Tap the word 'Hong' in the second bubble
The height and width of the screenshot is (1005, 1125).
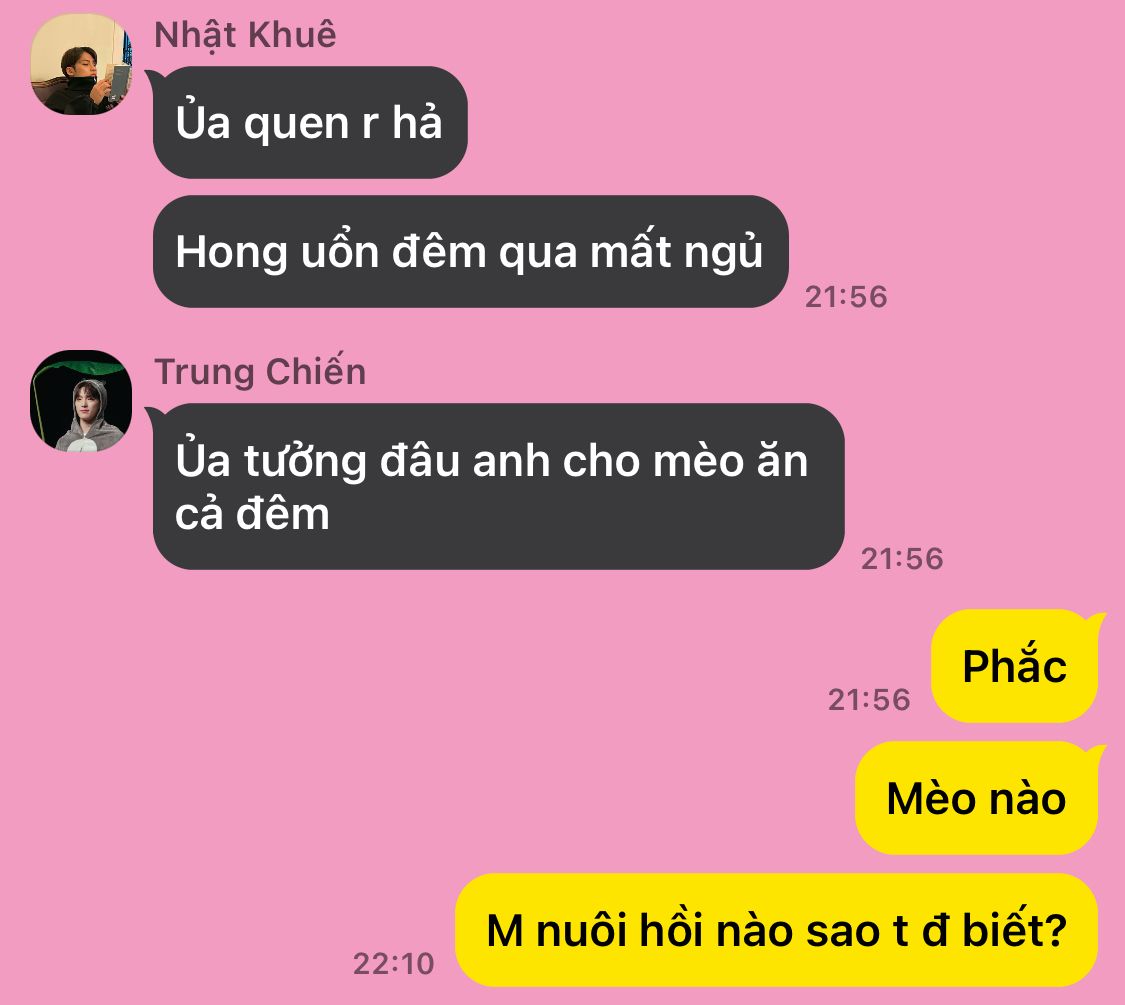(231, 253)
